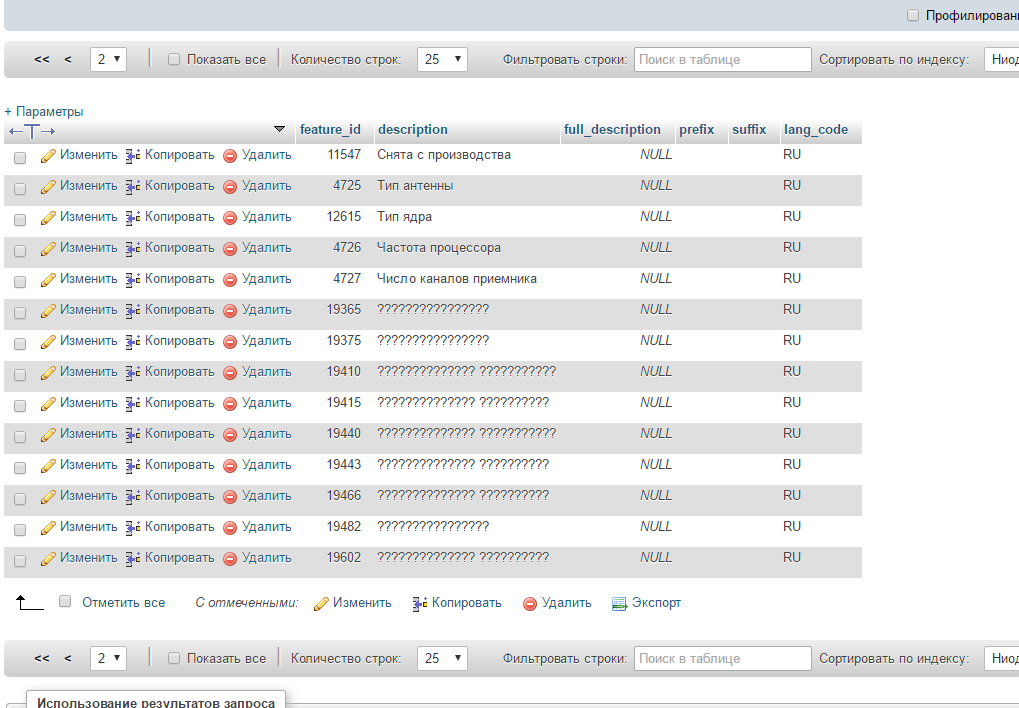
Task: Click pencil icon for row 19482
Action: coord(48,528)
